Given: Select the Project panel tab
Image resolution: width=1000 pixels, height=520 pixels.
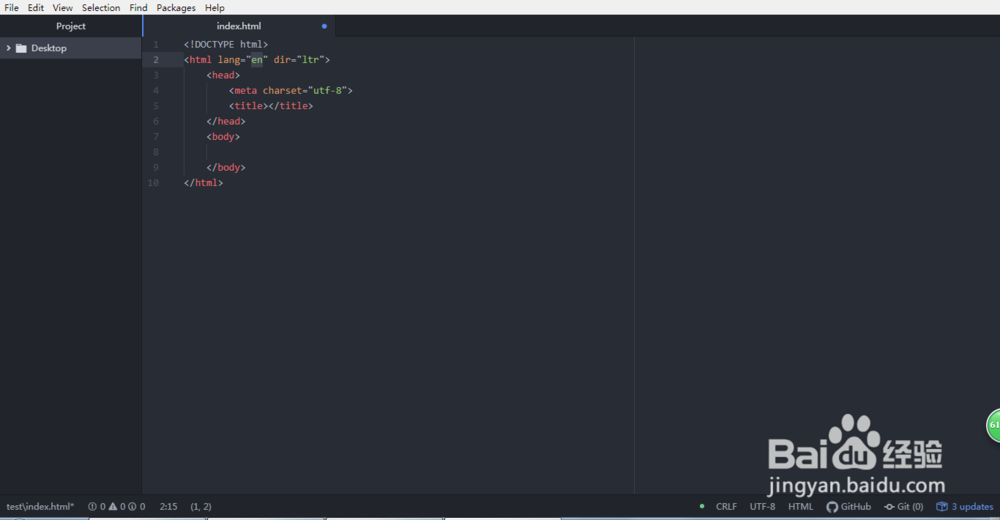Looking at the screenshot, I should (x=71, y=26).
